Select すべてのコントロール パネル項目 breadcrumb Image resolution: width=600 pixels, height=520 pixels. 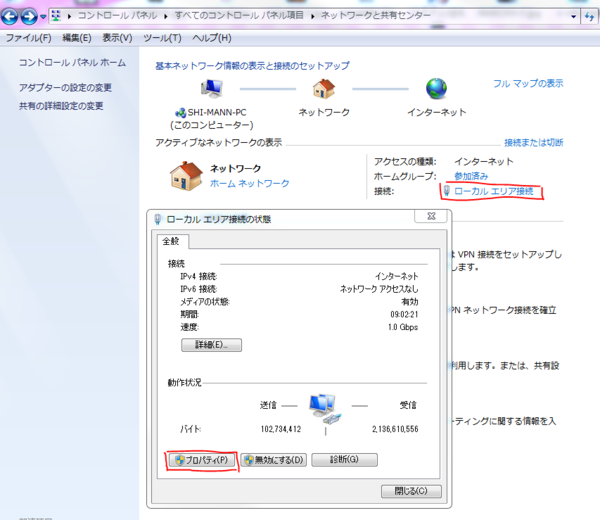[x=239, y=15]
